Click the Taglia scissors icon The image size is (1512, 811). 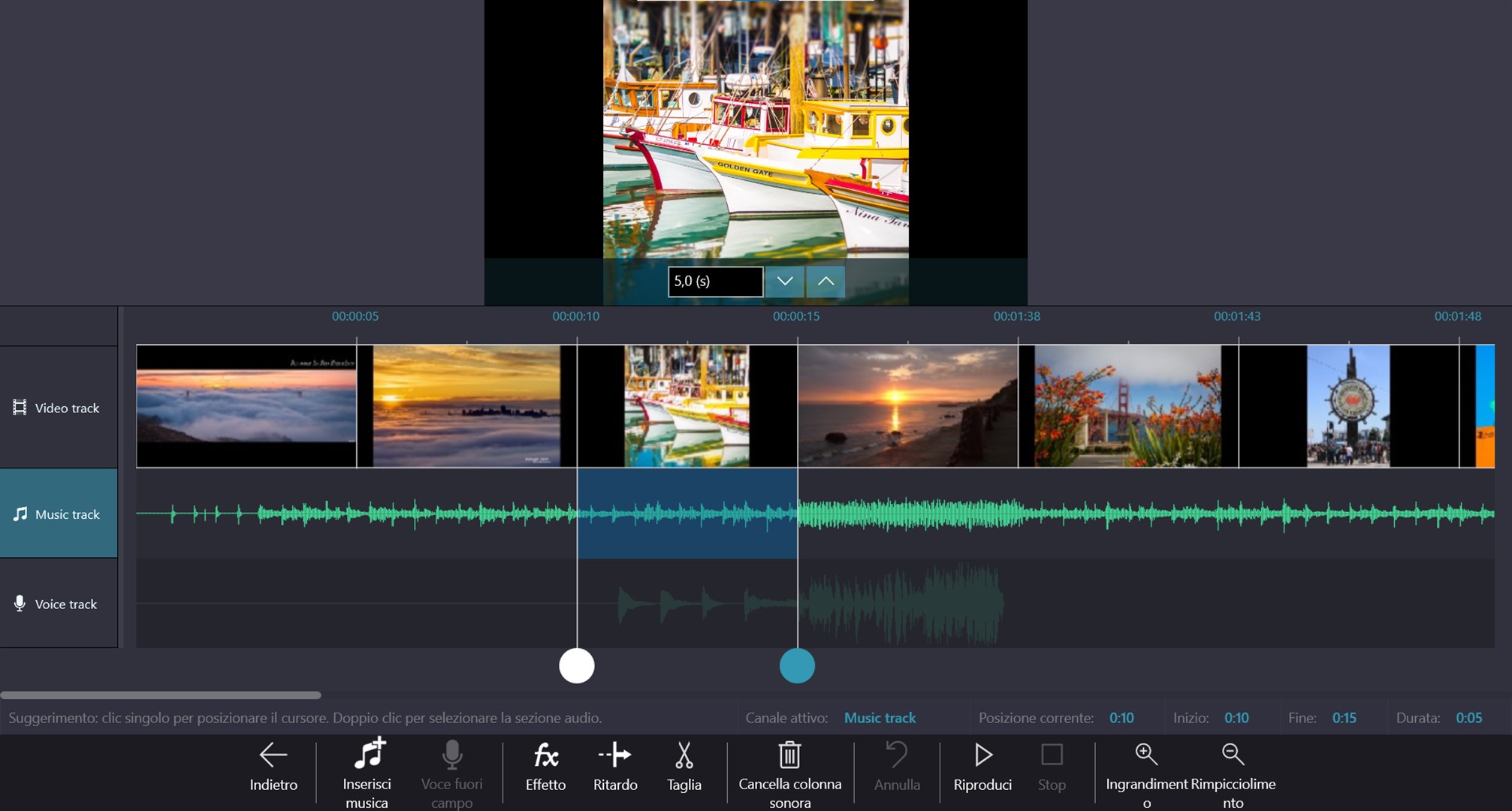(x=684, y=755)
